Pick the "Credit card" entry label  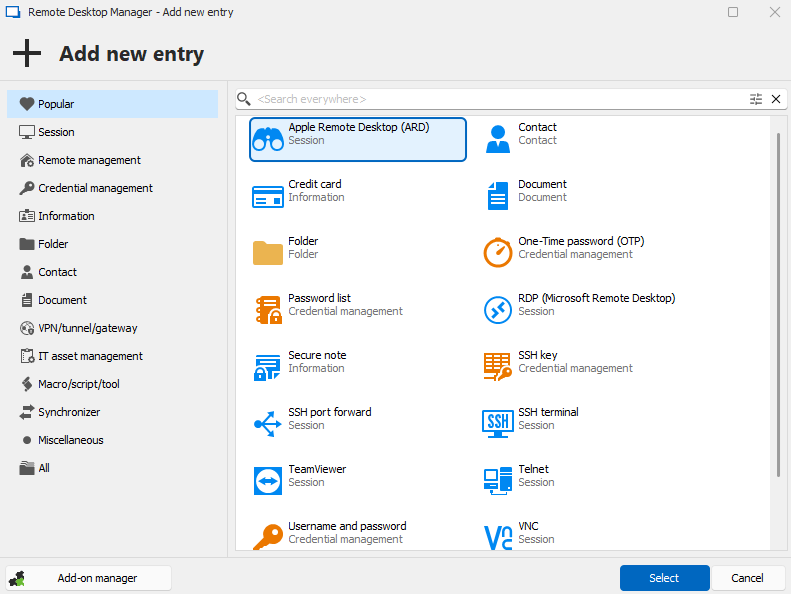pos(315,184)
